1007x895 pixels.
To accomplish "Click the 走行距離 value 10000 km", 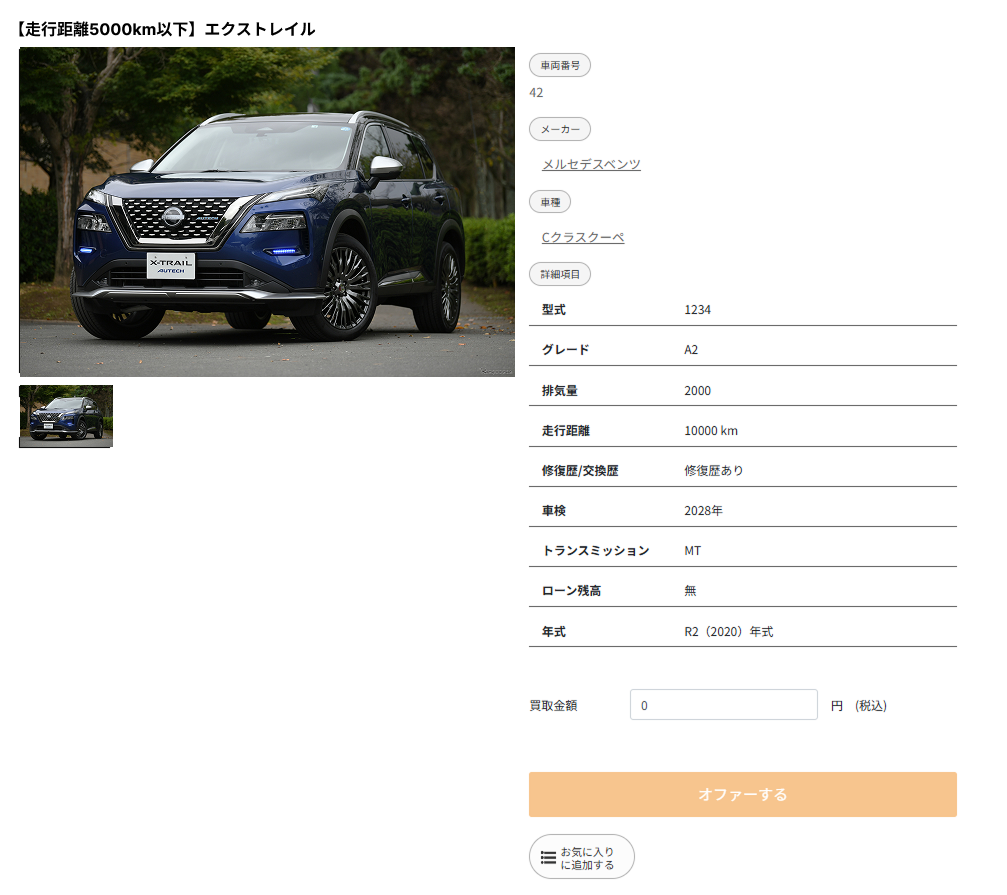I will pyautogui.click(x=710, y=431).
